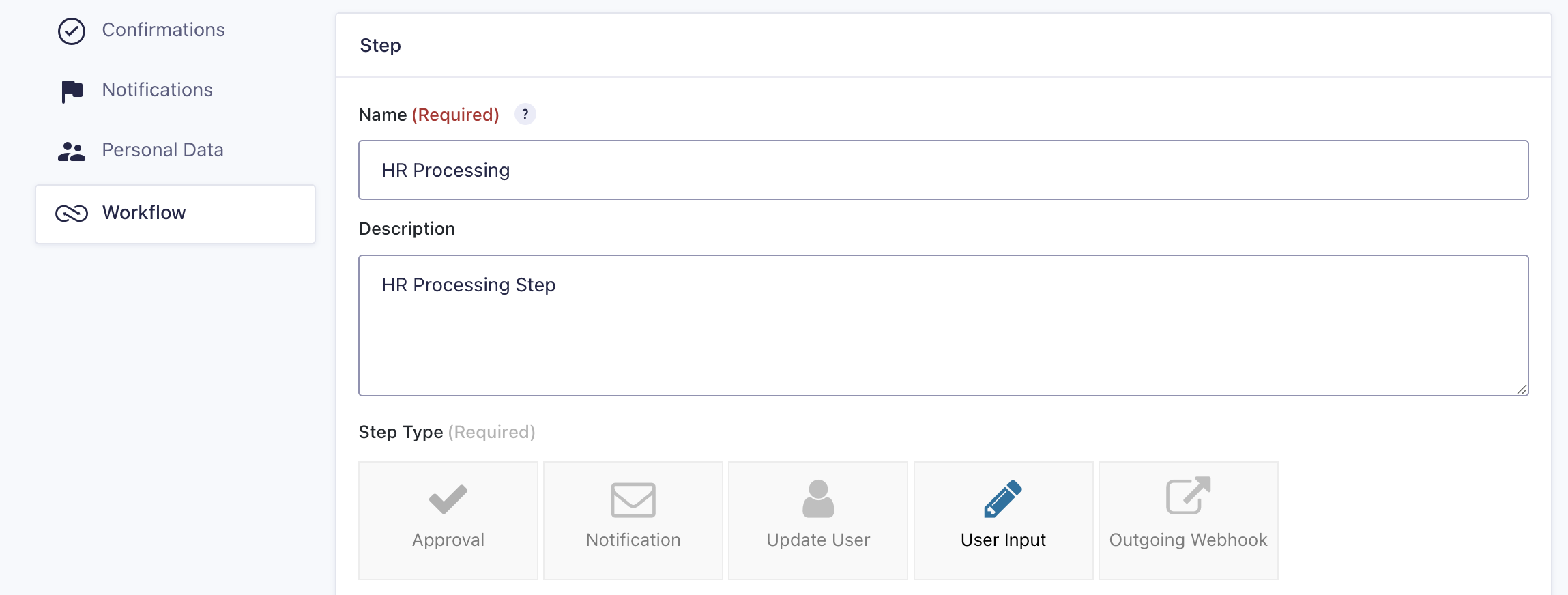Click the "Approval" step type label
1568x595 pixels.
[x=448, y=540]
